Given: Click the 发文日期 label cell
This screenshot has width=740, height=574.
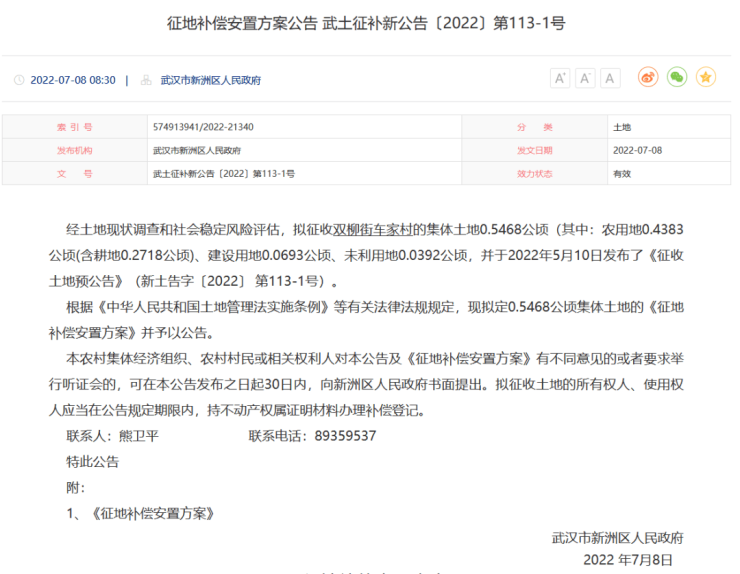Looking at the screenshot, I should coord(534,150).
